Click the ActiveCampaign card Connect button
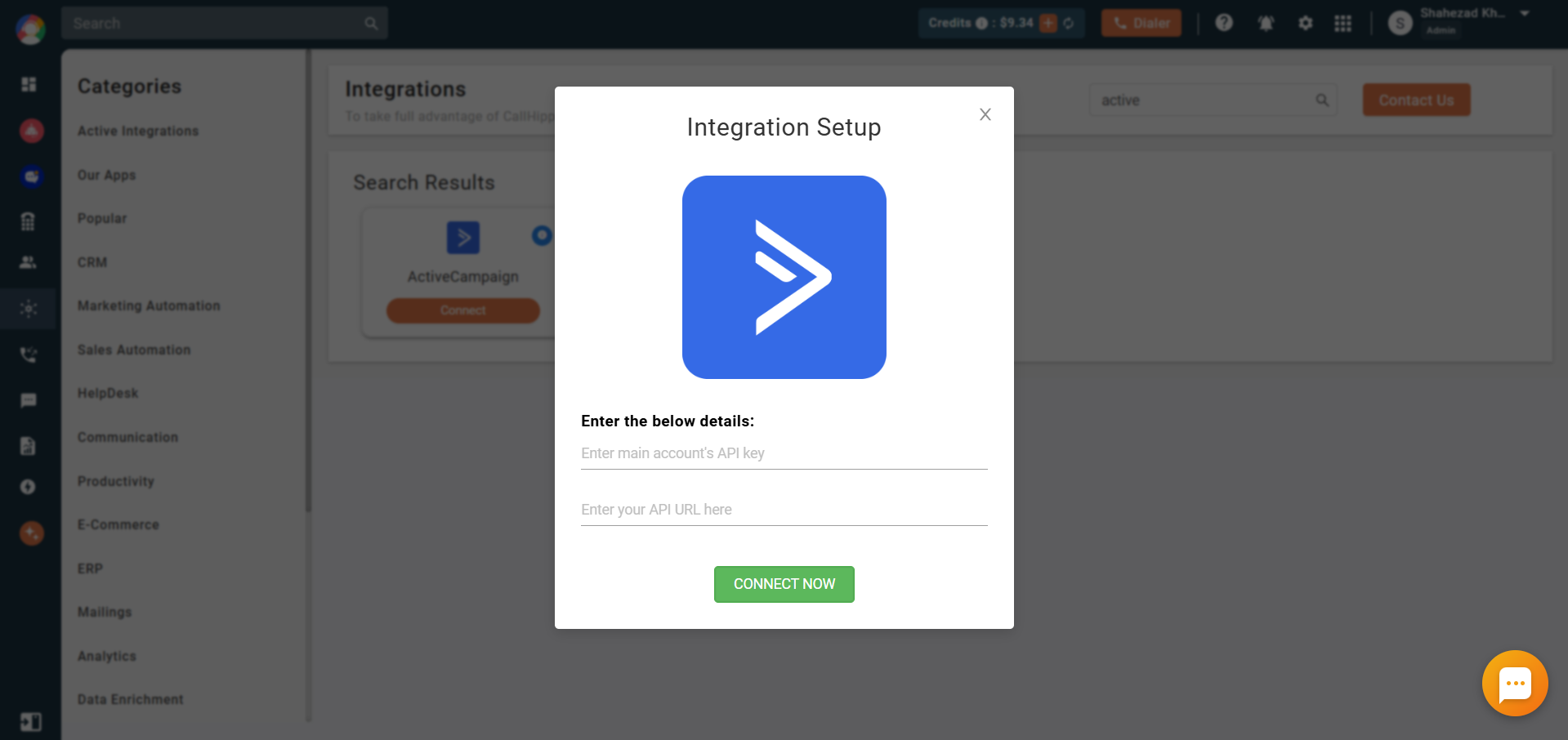Screen dimensions: 1568x740 click(x=462, y=310)
